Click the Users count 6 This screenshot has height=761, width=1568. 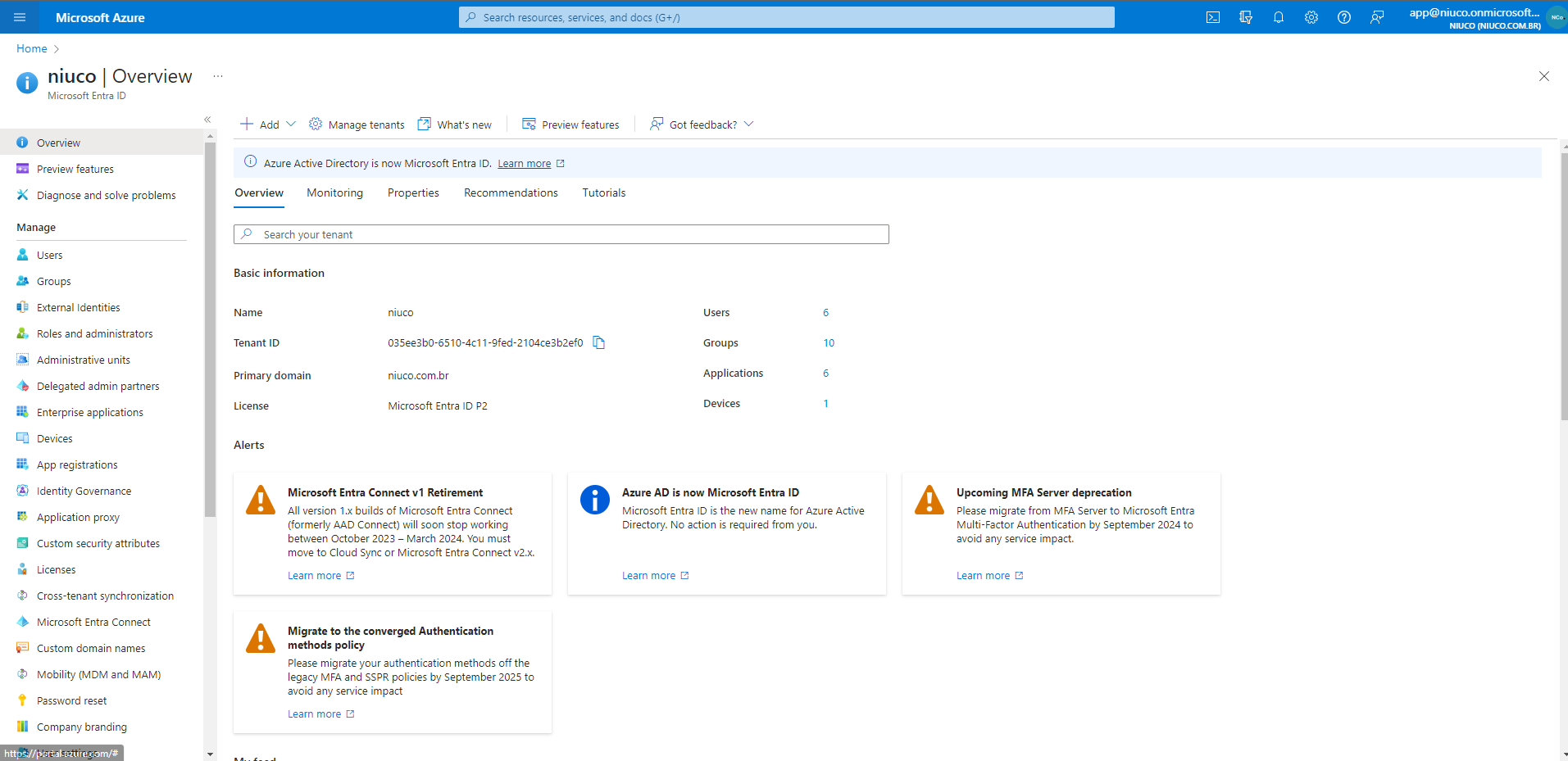coord(825,313)
